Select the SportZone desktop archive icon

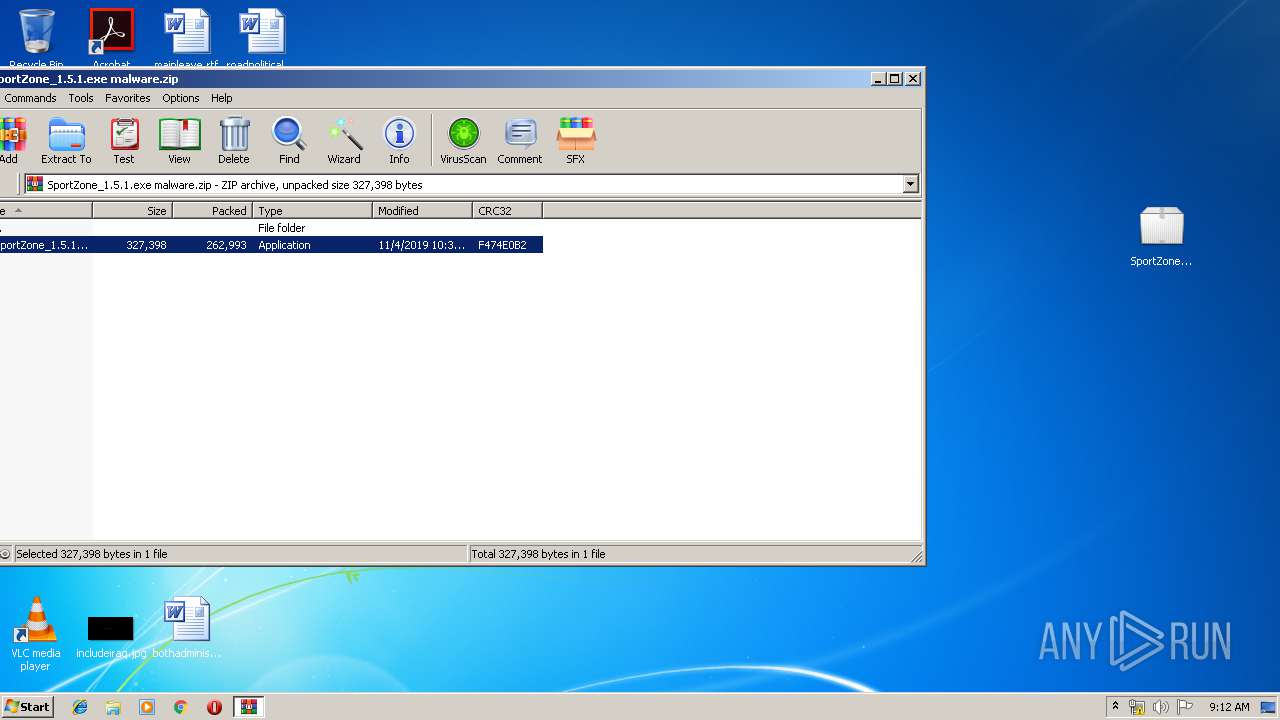pos(1161,236)
